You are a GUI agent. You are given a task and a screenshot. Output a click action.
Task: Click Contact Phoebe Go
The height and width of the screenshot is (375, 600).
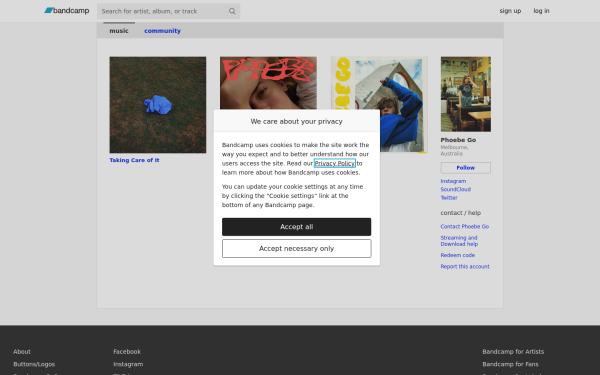[465, 227]
